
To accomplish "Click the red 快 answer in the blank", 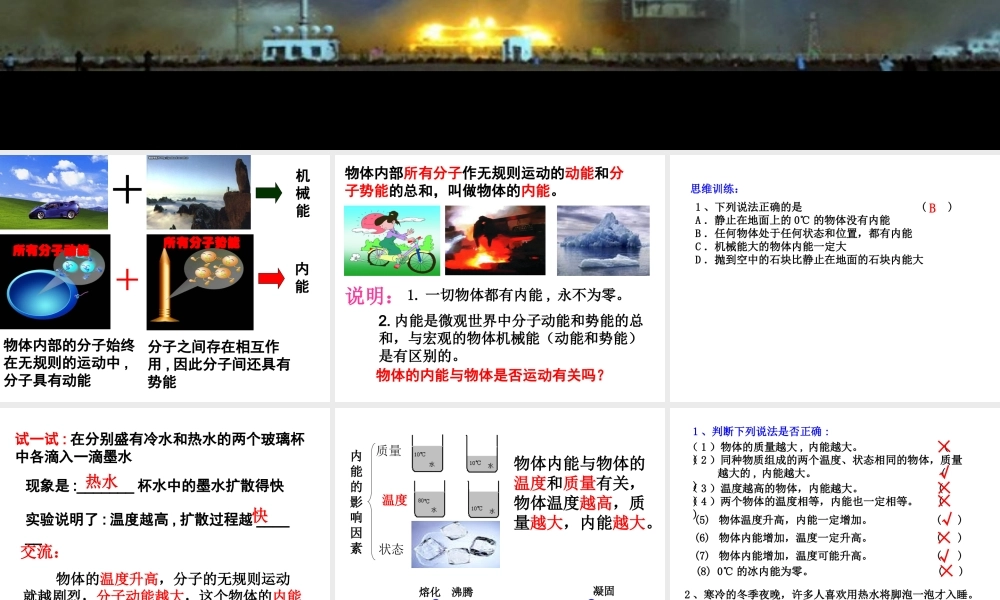I will point(260,516).
